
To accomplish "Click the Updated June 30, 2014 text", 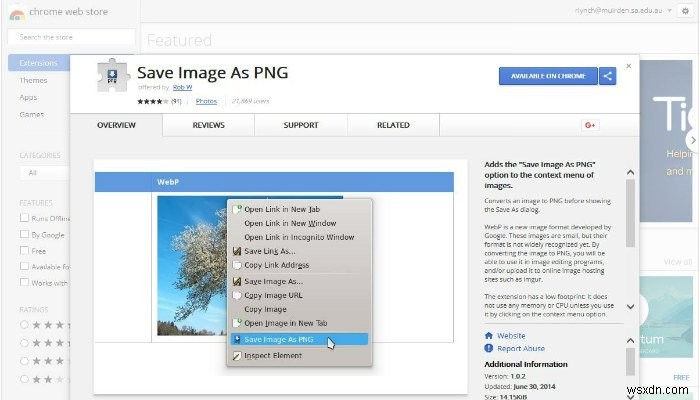I will point(520,387).
